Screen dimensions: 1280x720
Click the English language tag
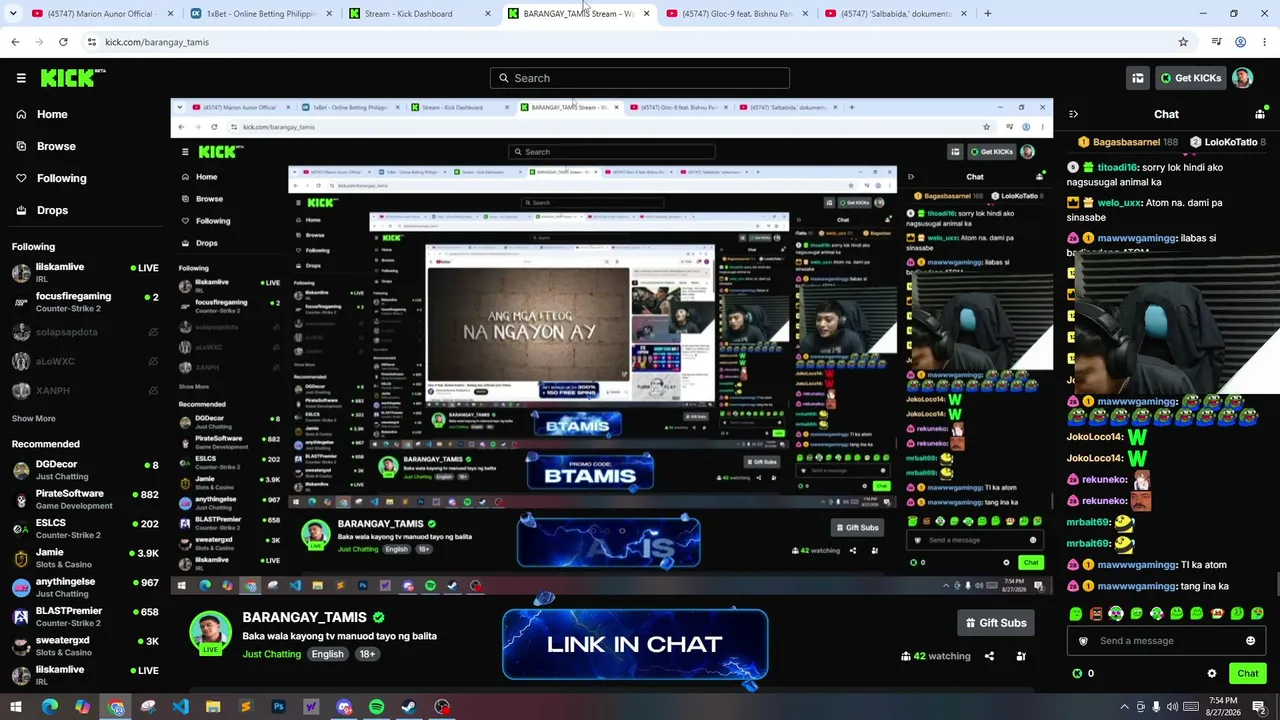point(327,654)
